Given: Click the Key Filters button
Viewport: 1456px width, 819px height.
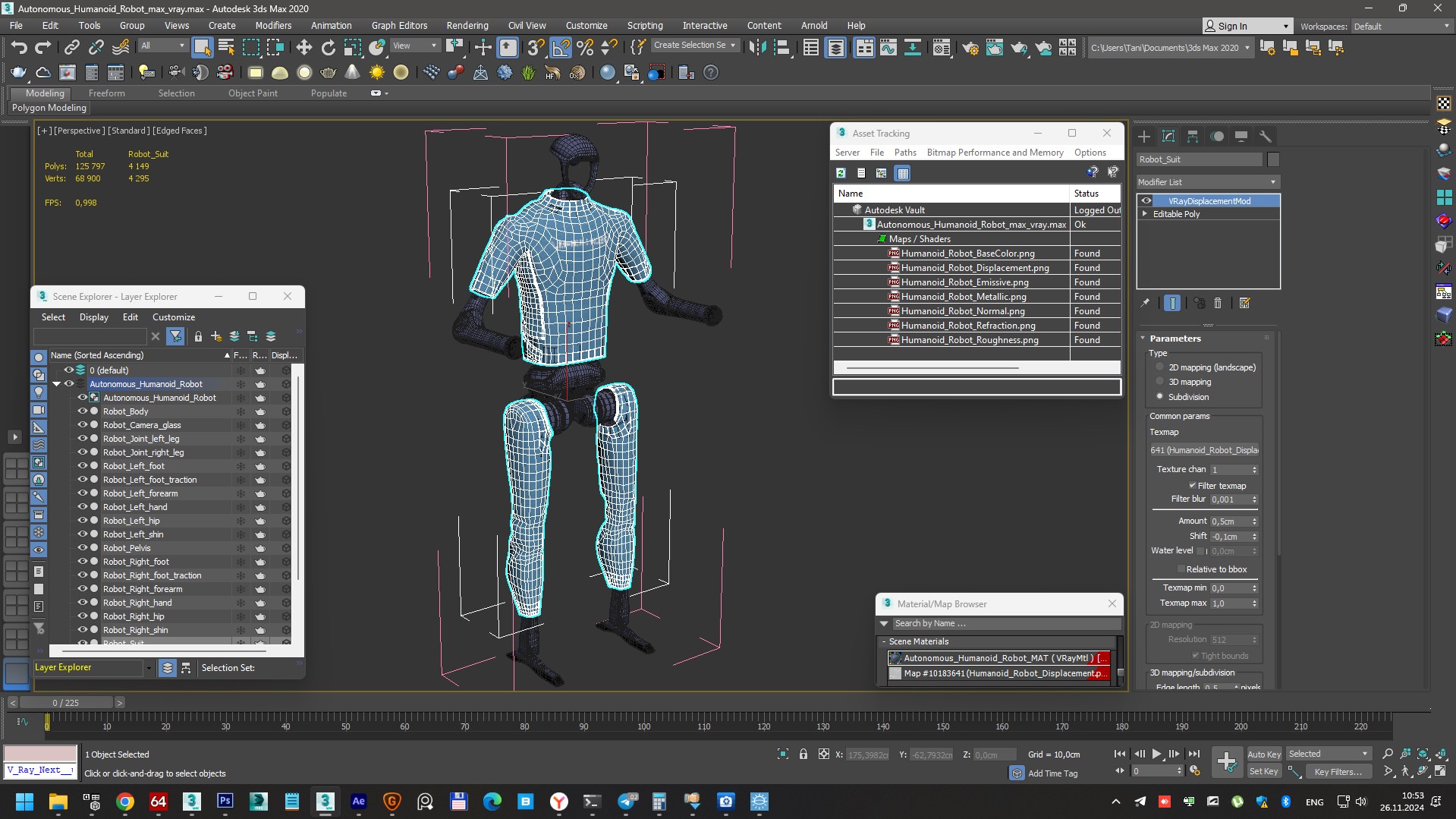Looking at the screenshot, I should click(x=1338, y=771).
